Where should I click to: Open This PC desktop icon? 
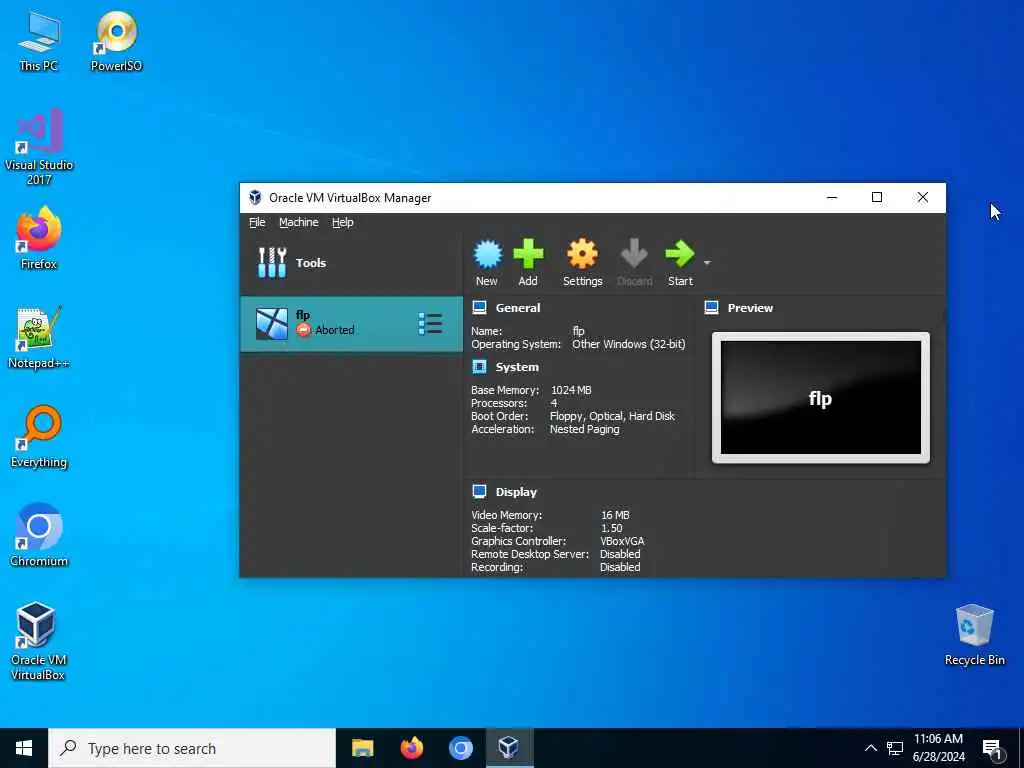point(39,41)
